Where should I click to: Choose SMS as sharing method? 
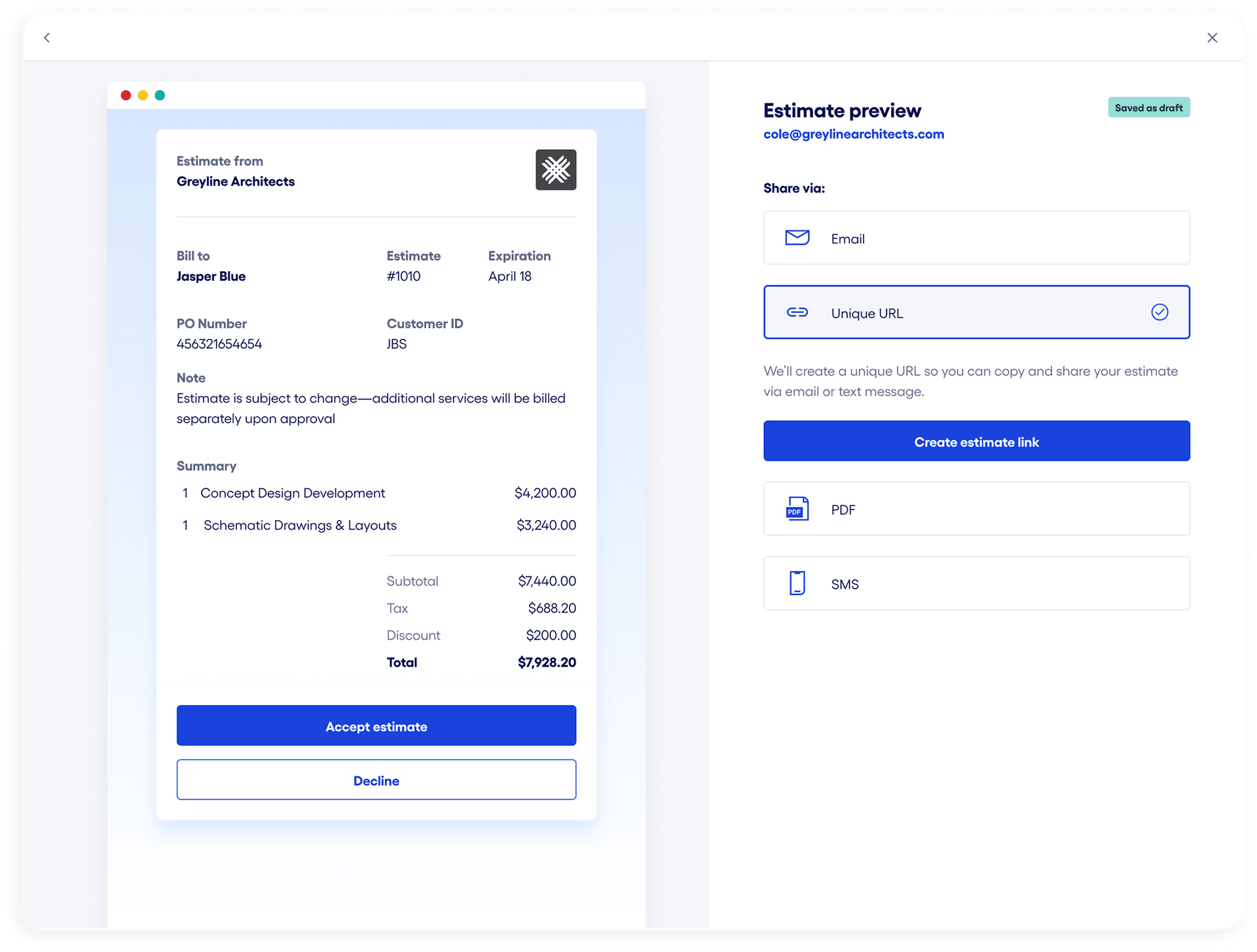point(976,583)
